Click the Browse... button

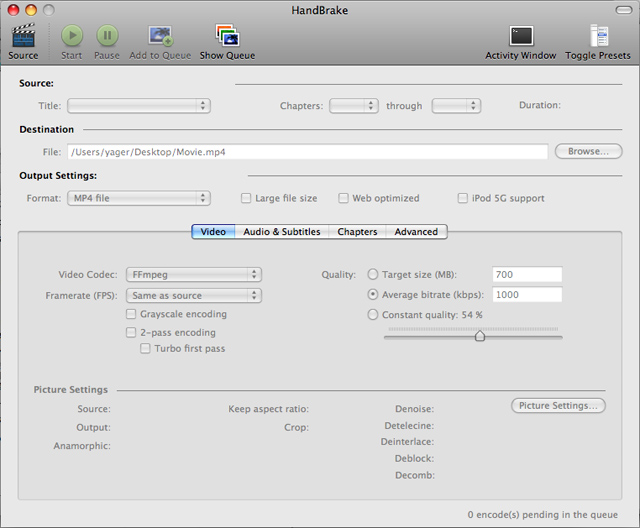coord(588,151)
